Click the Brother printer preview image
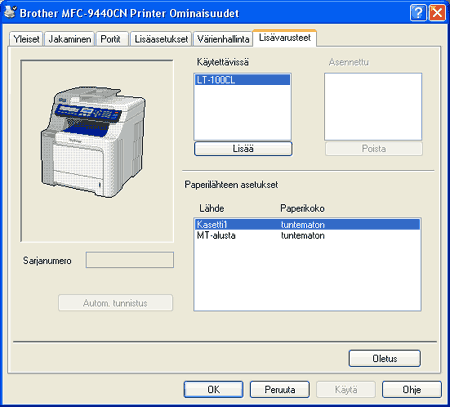The height and width of the screenshot is (407, 450). click(94, 141)
